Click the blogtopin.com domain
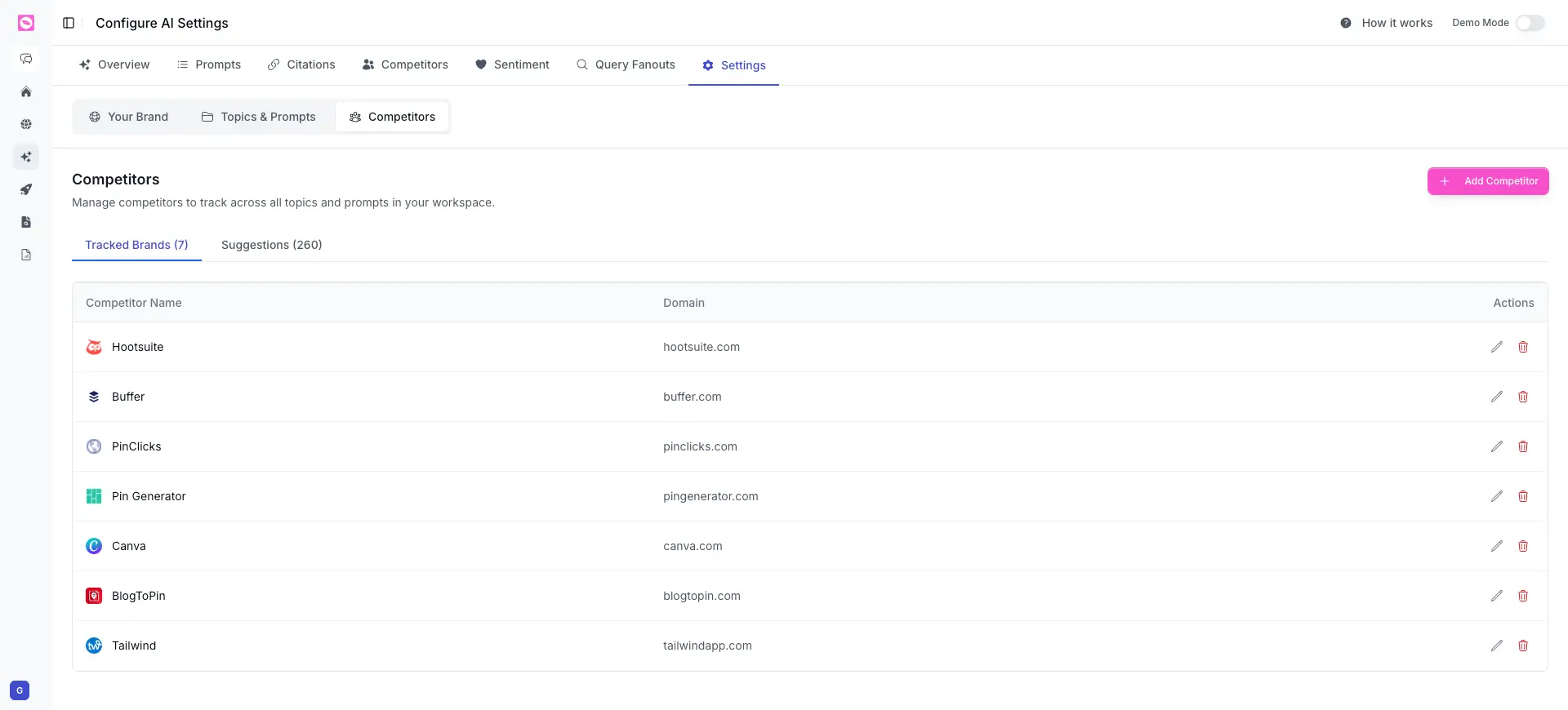The height and width of the screenshot is (710, 1568). tap(702, 596)
